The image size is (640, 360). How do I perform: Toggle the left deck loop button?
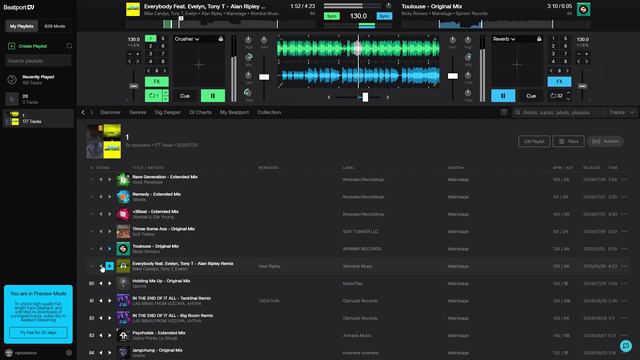[153, 96]
